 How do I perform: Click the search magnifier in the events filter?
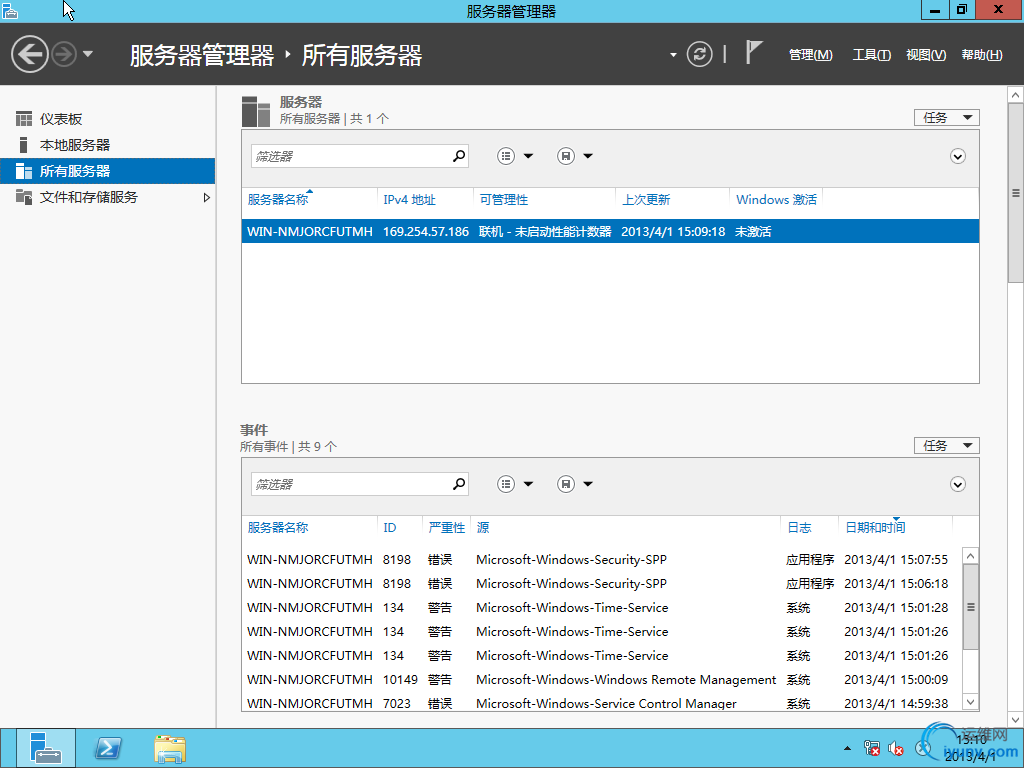coord(459,483)
